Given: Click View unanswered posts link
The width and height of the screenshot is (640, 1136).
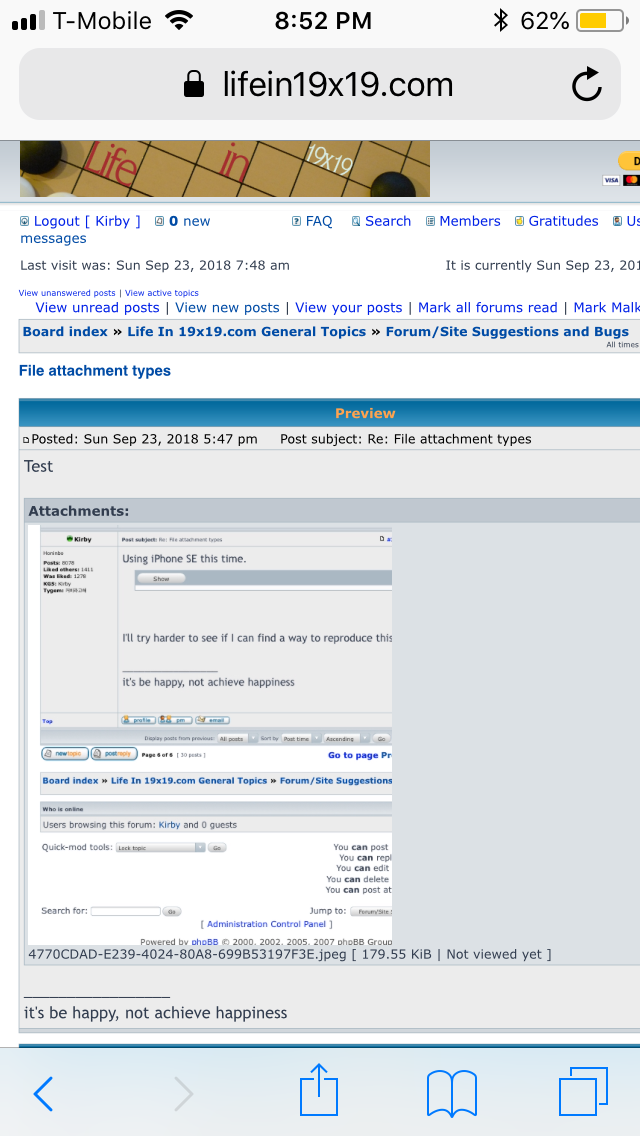Looking at the screenshot, I should tap(67, 293).
